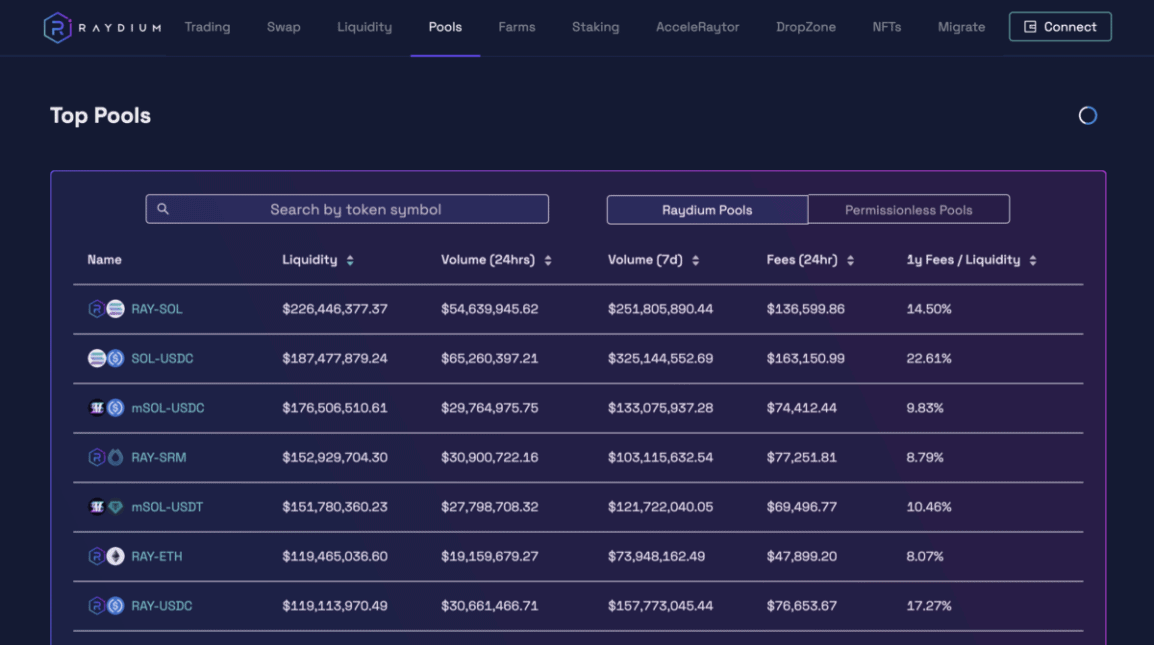Switch to the Farms tab
1154x645 pixels.
point(516,27)
